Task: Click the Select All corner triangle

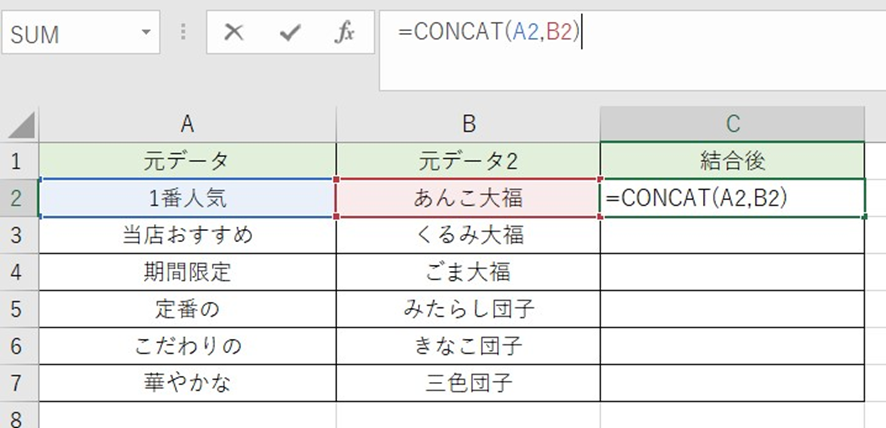Action: point(21,125)
